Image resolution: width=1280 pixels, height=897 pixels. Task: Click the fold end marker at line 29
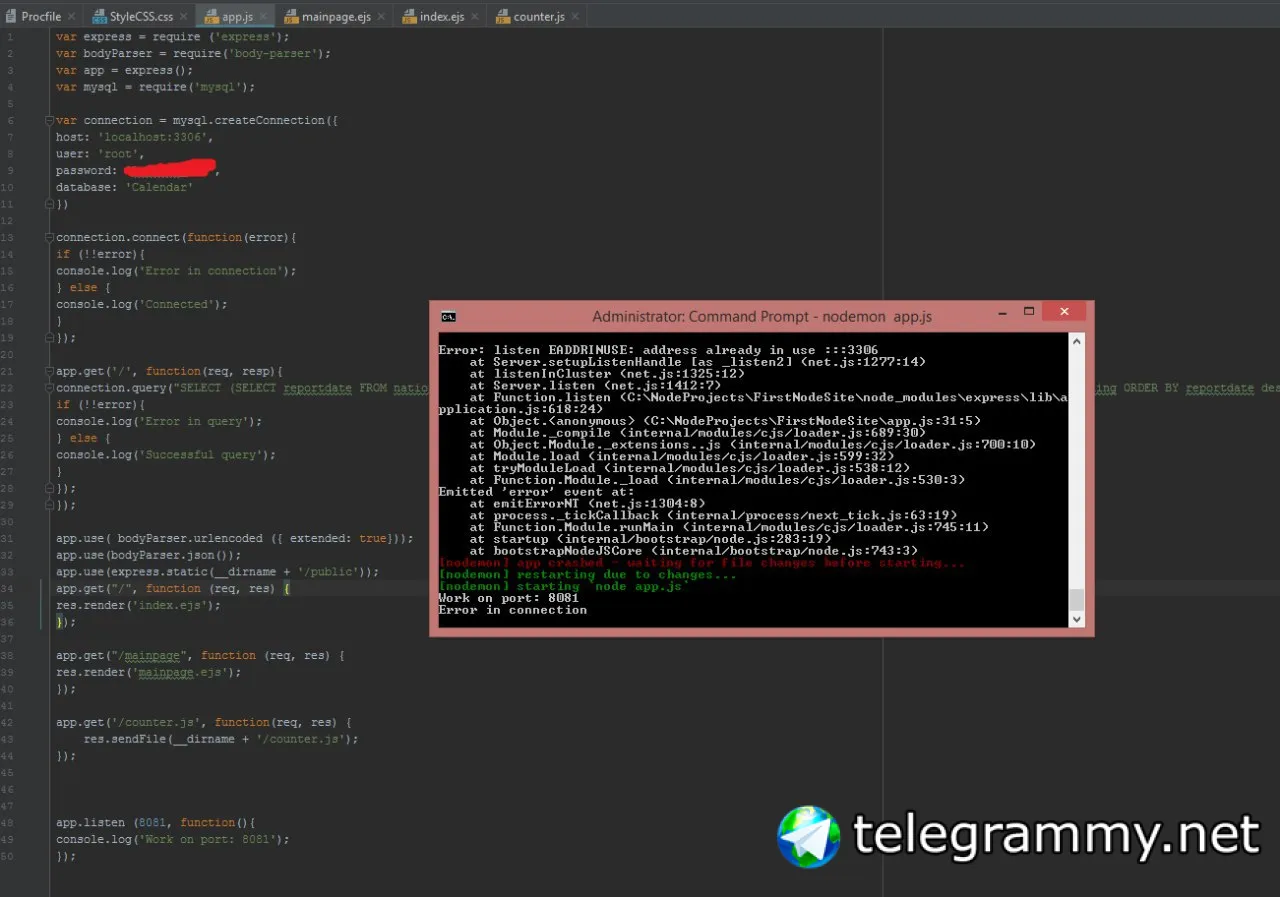pyautogui.click(x=49, y=505)
